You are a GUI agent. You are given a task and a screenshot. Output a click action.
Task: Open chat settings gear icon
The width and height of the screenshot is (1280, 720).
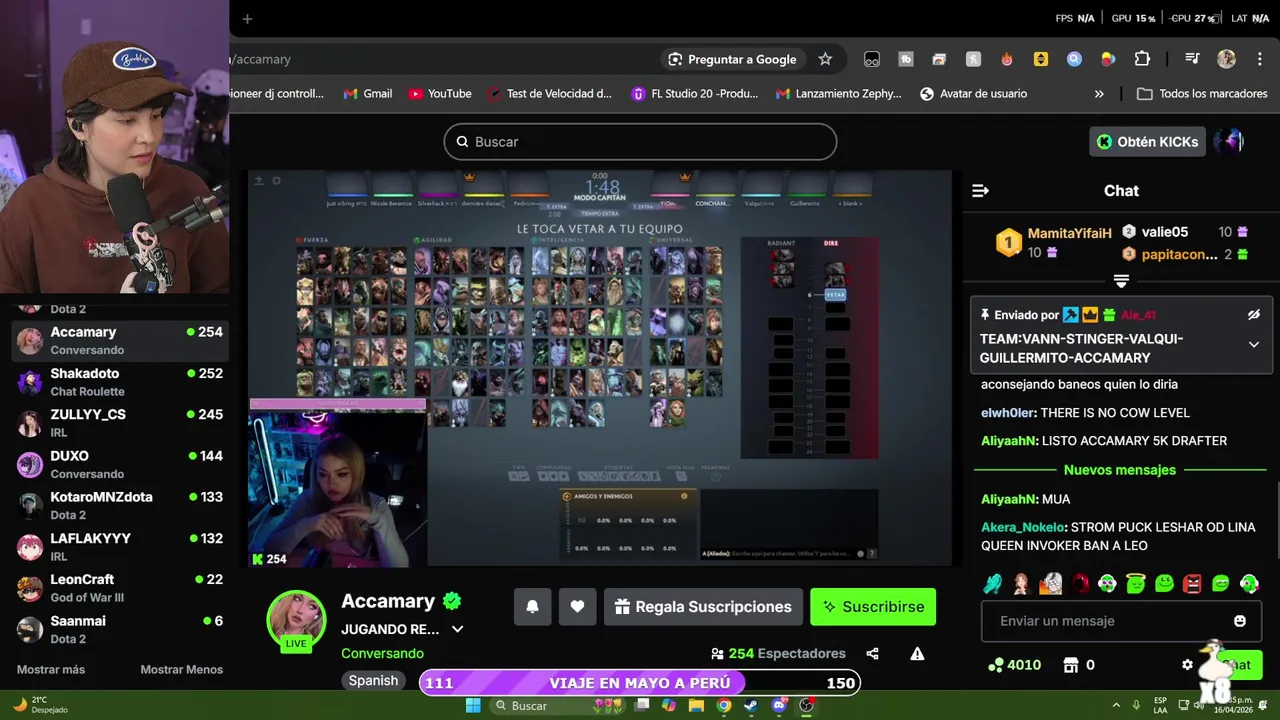click(x=1187, y=665)
